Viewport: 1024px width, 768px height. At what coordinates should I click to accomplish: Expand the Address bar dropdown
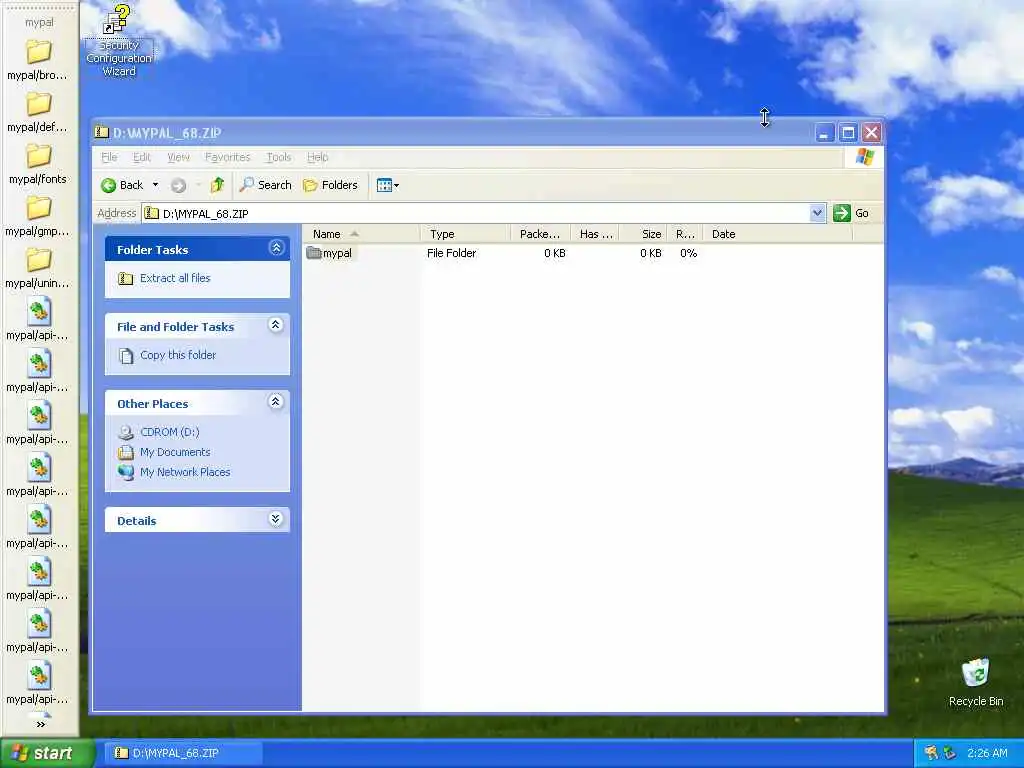coord(817,213)
